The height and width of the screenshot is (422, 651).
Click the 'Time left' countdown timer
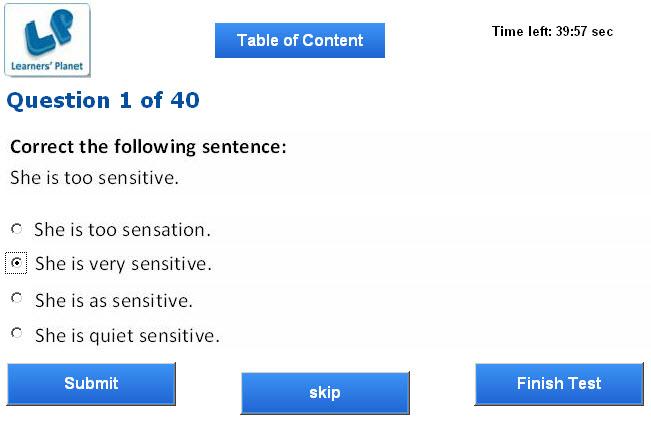click(553, 32)
